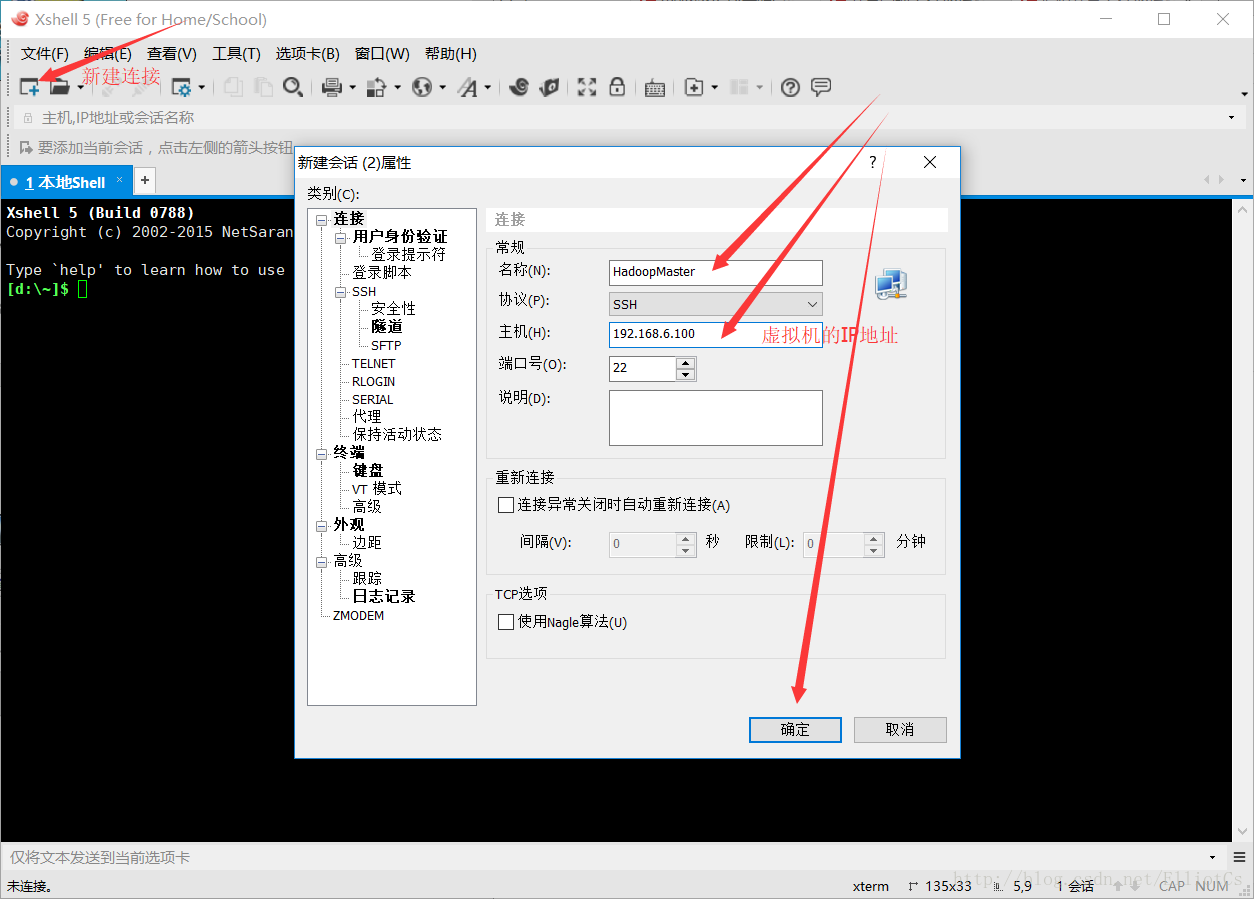The width and height of the screenshot is (1254, 899).
Task: Open dropdown arrow next to Print icon
Action: (x=352, y=88)
